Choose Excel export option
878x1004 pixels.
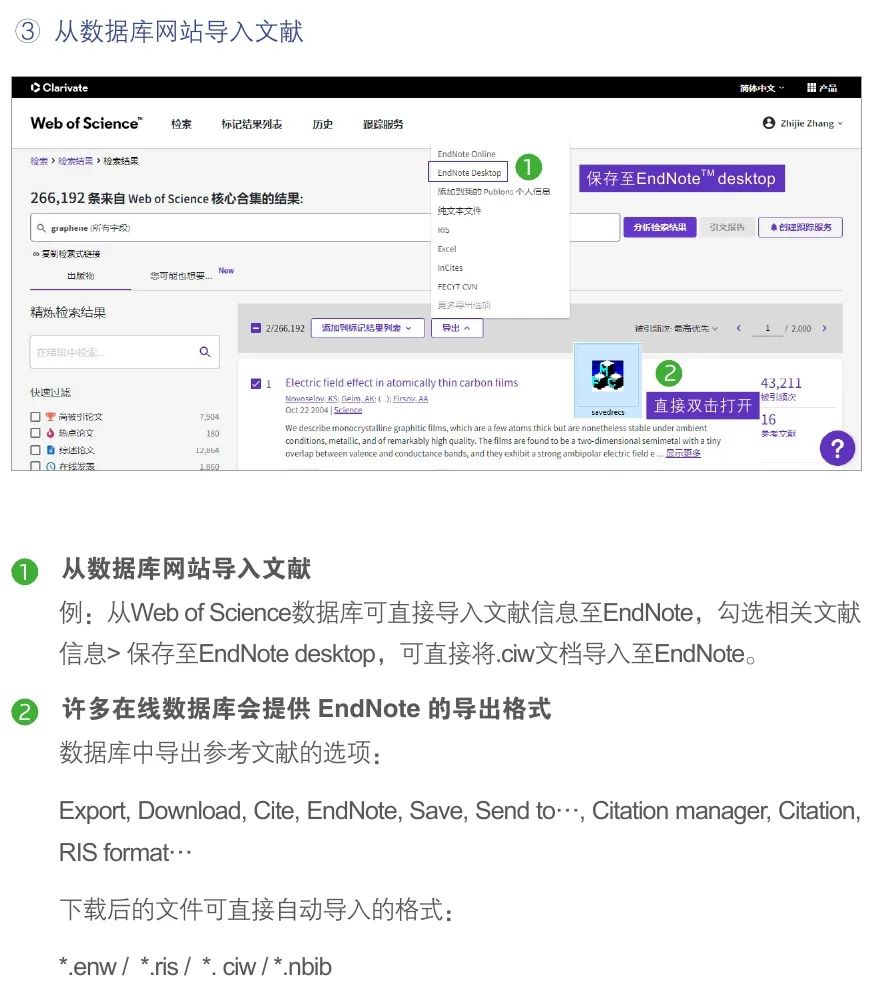click(446, 248)
